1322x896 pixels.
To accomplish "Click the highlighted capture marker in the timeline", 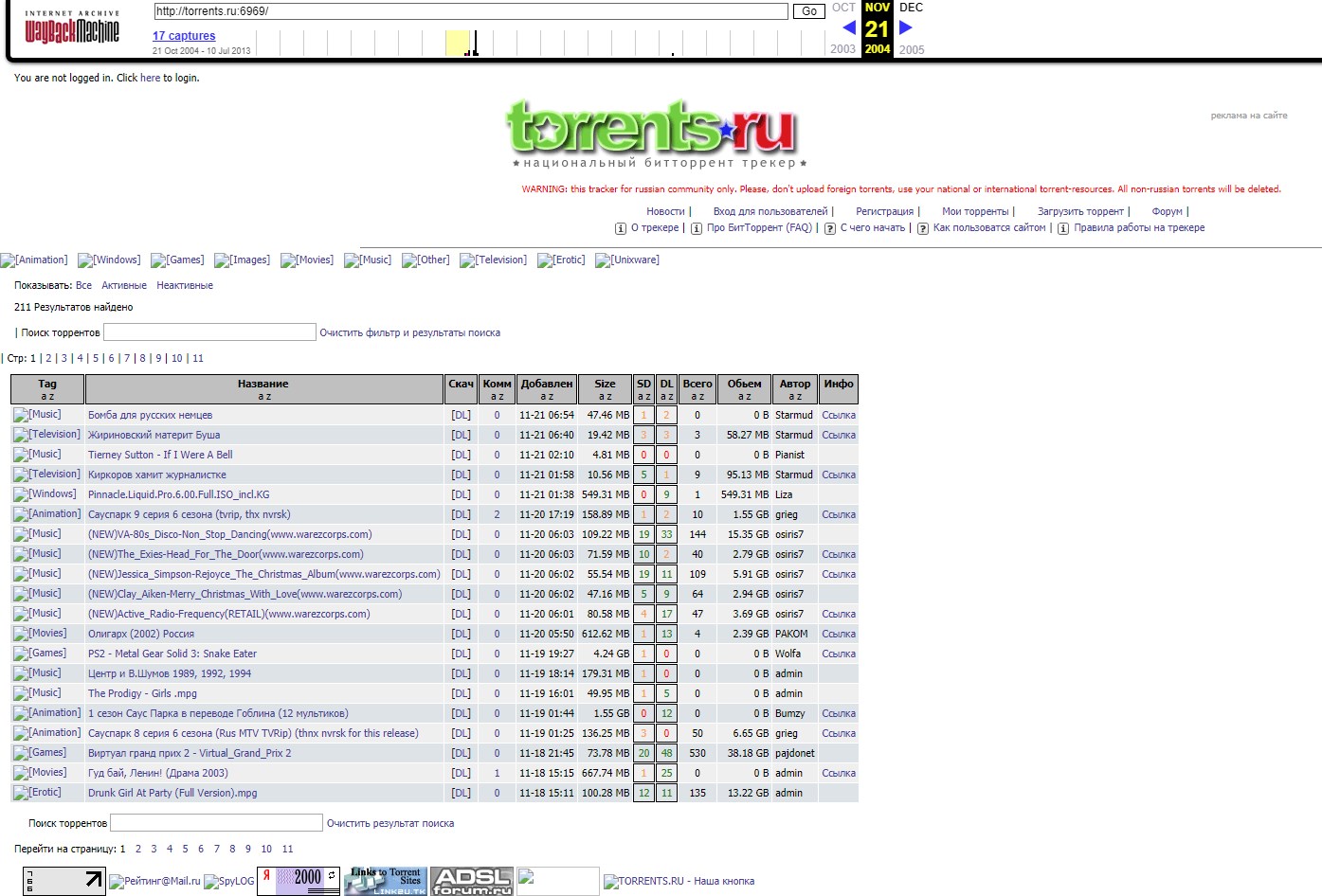I will tap(458, 44).
